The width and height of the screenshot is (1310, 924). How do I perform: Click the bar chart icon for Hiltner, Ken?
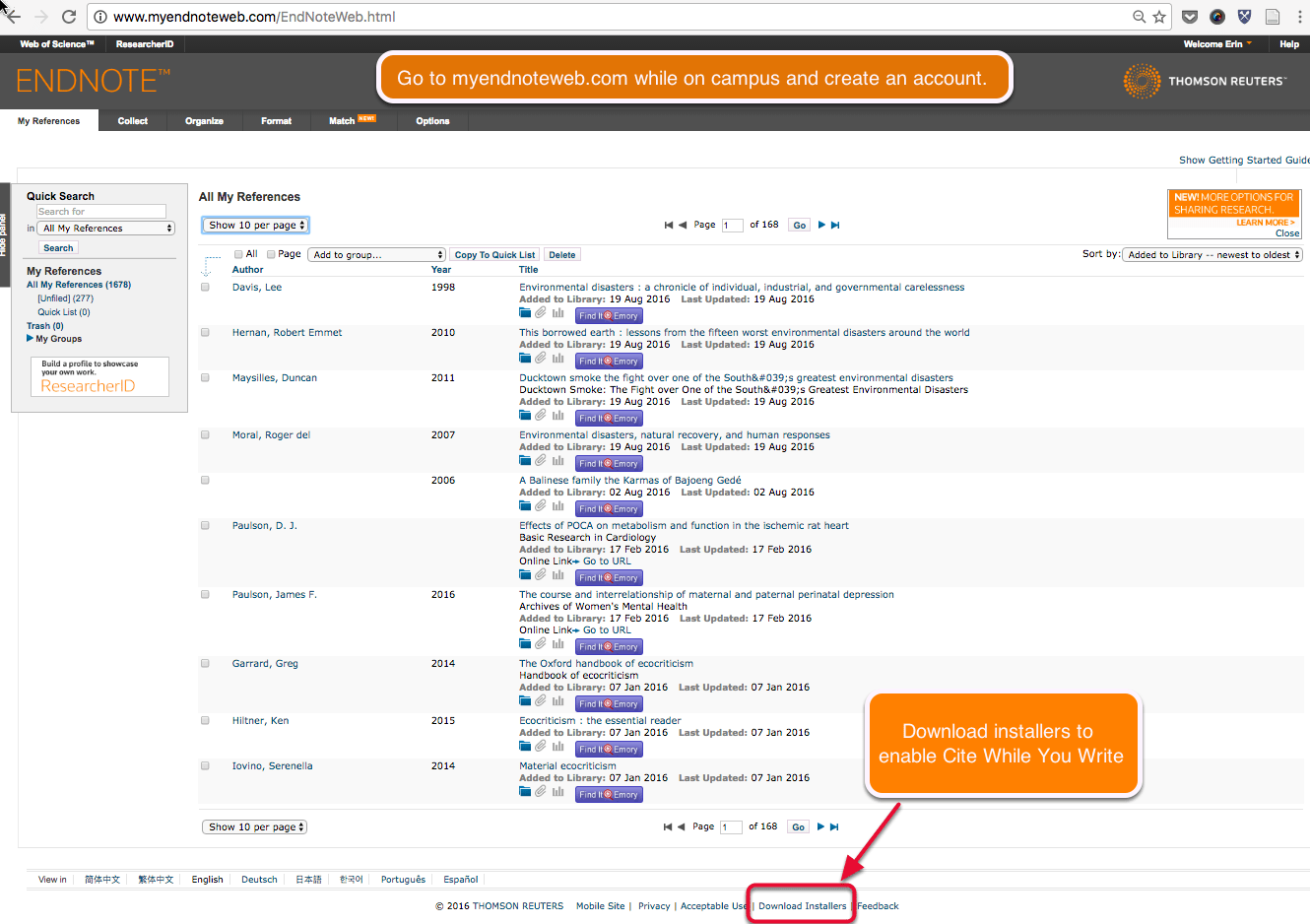click(558, 747)
